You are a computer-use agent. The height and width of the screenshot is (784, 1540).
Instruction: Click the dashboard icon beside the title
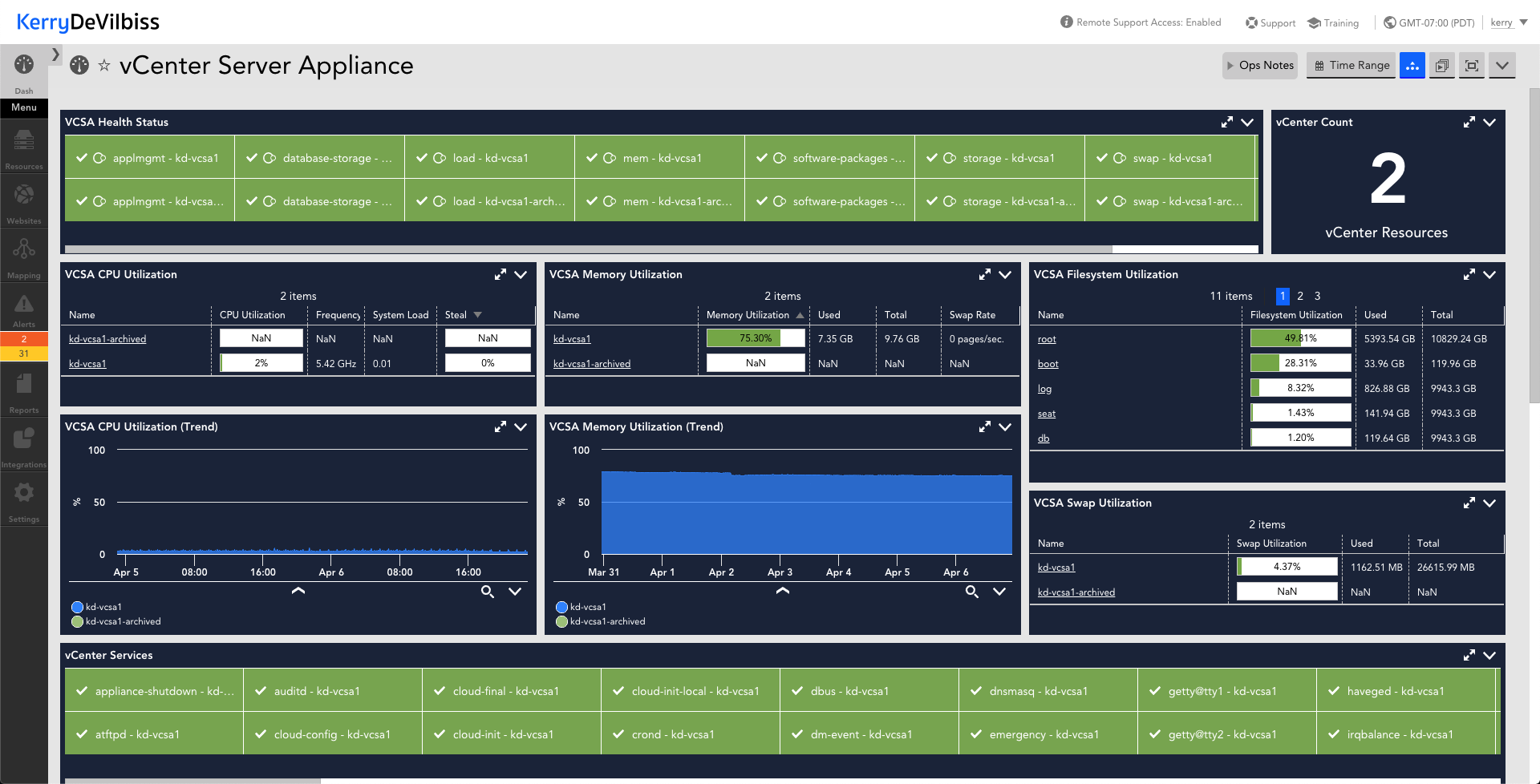pos(79,65)
